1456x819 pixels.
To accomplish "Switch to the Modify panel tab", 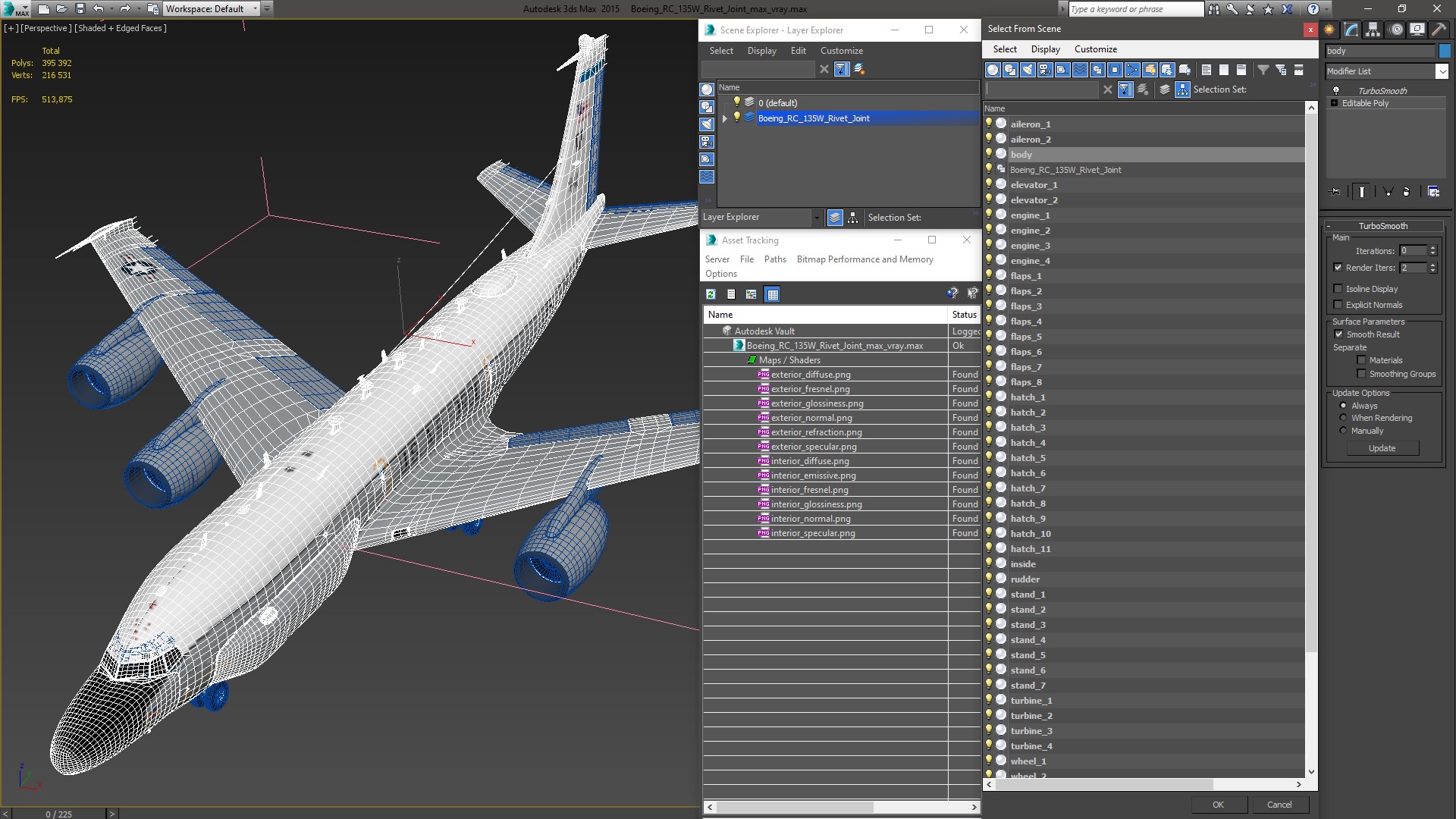I will pos(1351,30).
